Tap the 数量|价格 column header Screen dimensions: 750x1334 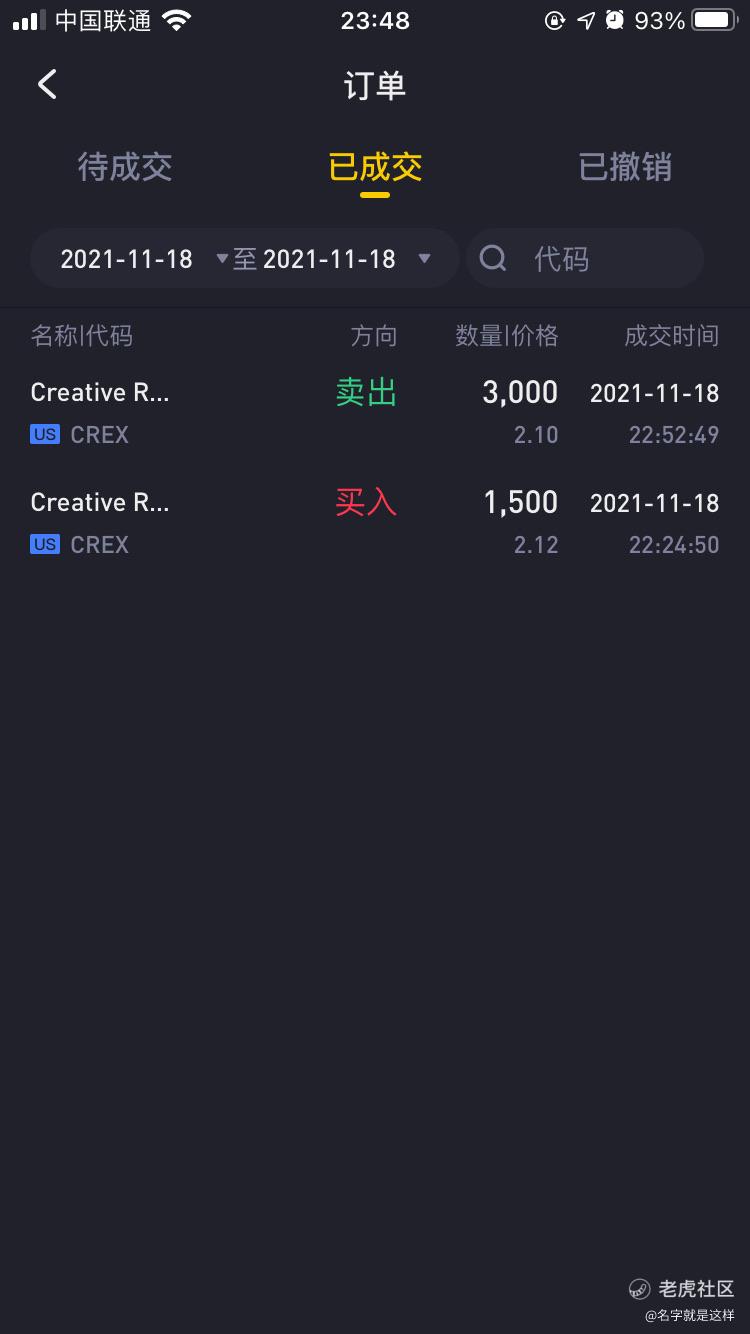pyautogui.click(x=507, y=336)
